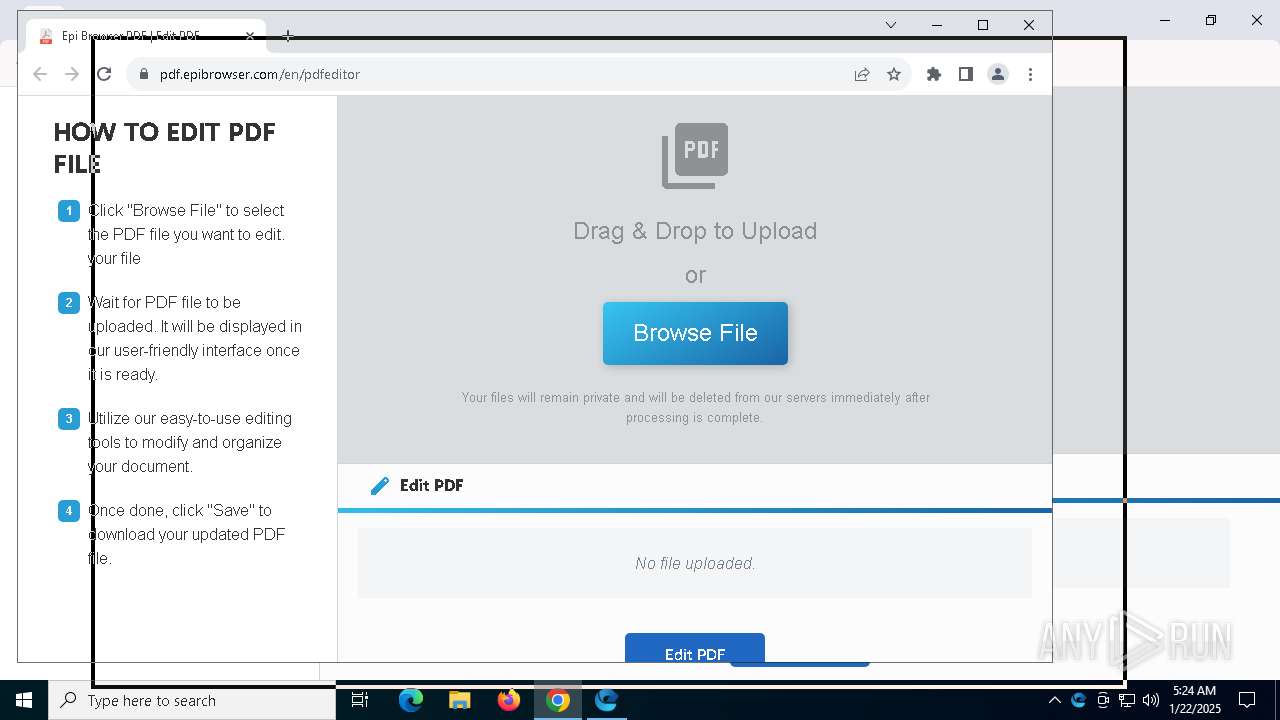The width and height of the screenshot is (1280, 720).
Task: Click step 3 number badge
Action: (69, 419)
